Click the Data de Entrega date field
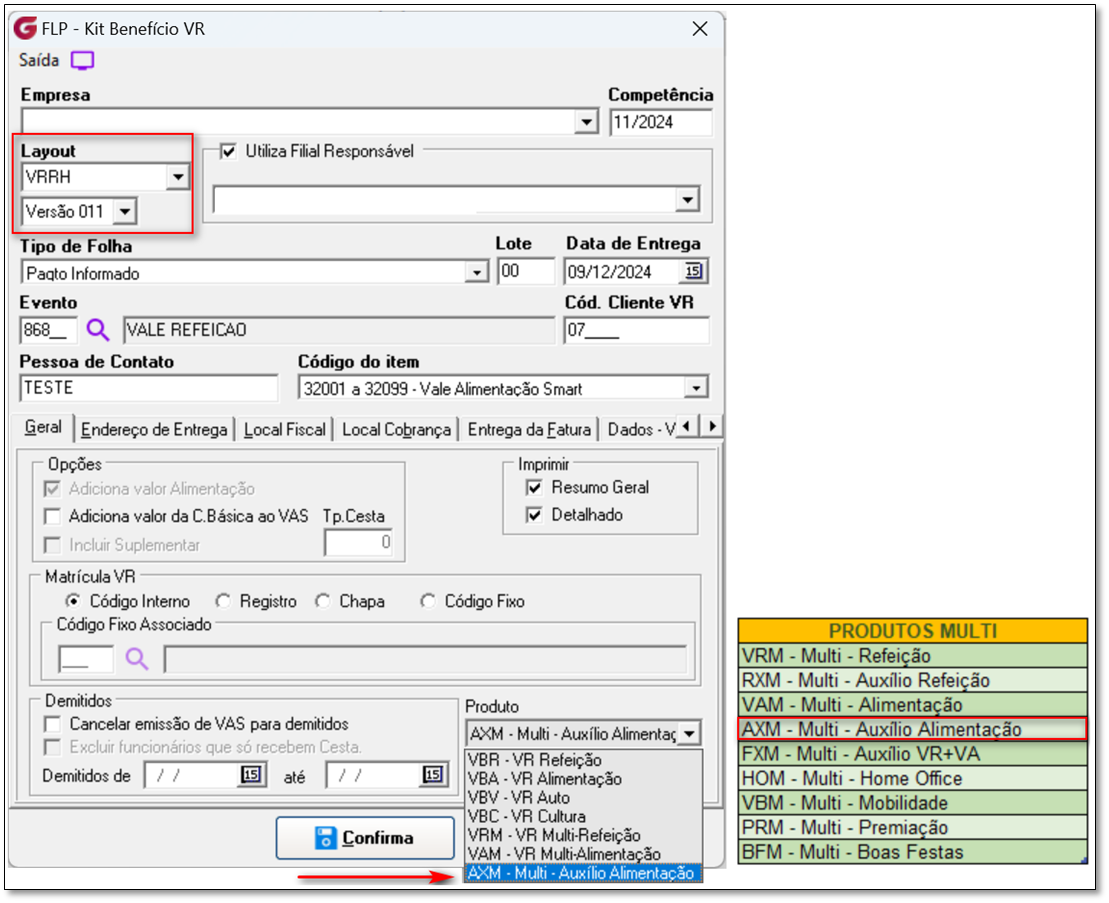This screenshot has width=1109, height=903. point(623,272)
